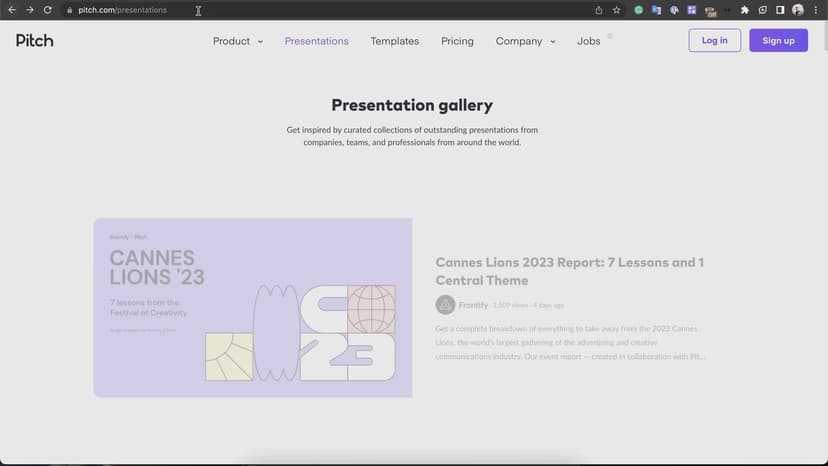Screen dimensions: 828x466
Task: Toggle the browser side panel icon
Action: point(780,10)
